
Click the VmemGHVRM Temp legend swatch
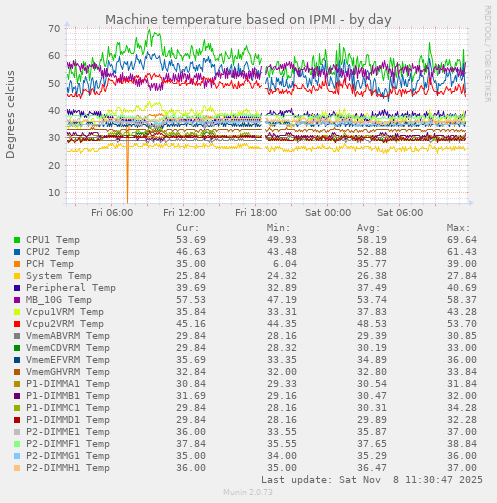pos(17,372)
